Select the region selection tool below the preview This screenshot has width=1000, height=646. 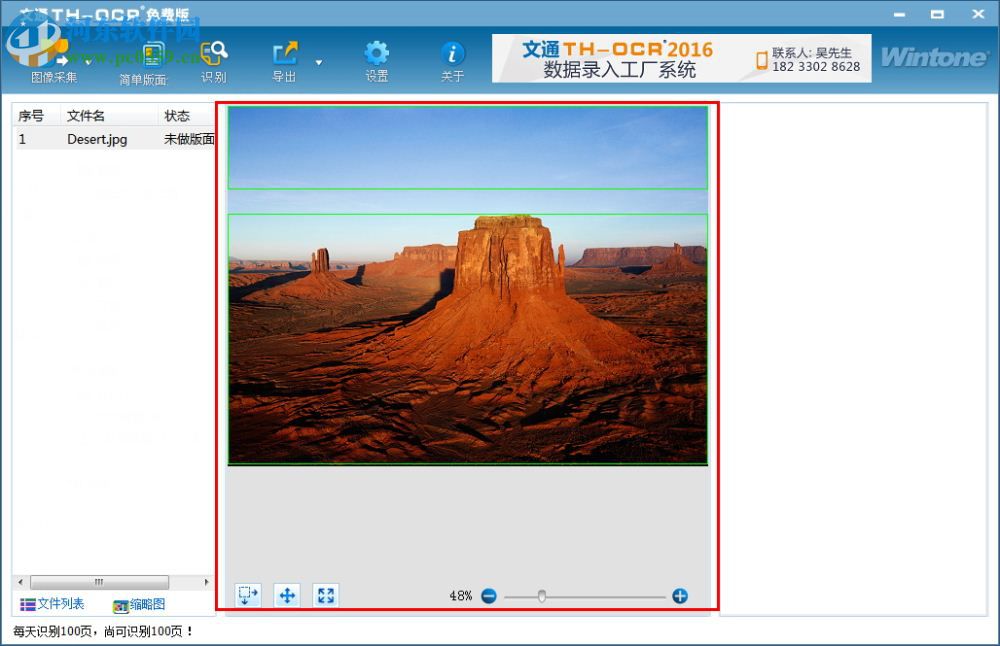(x=247, y=595)
